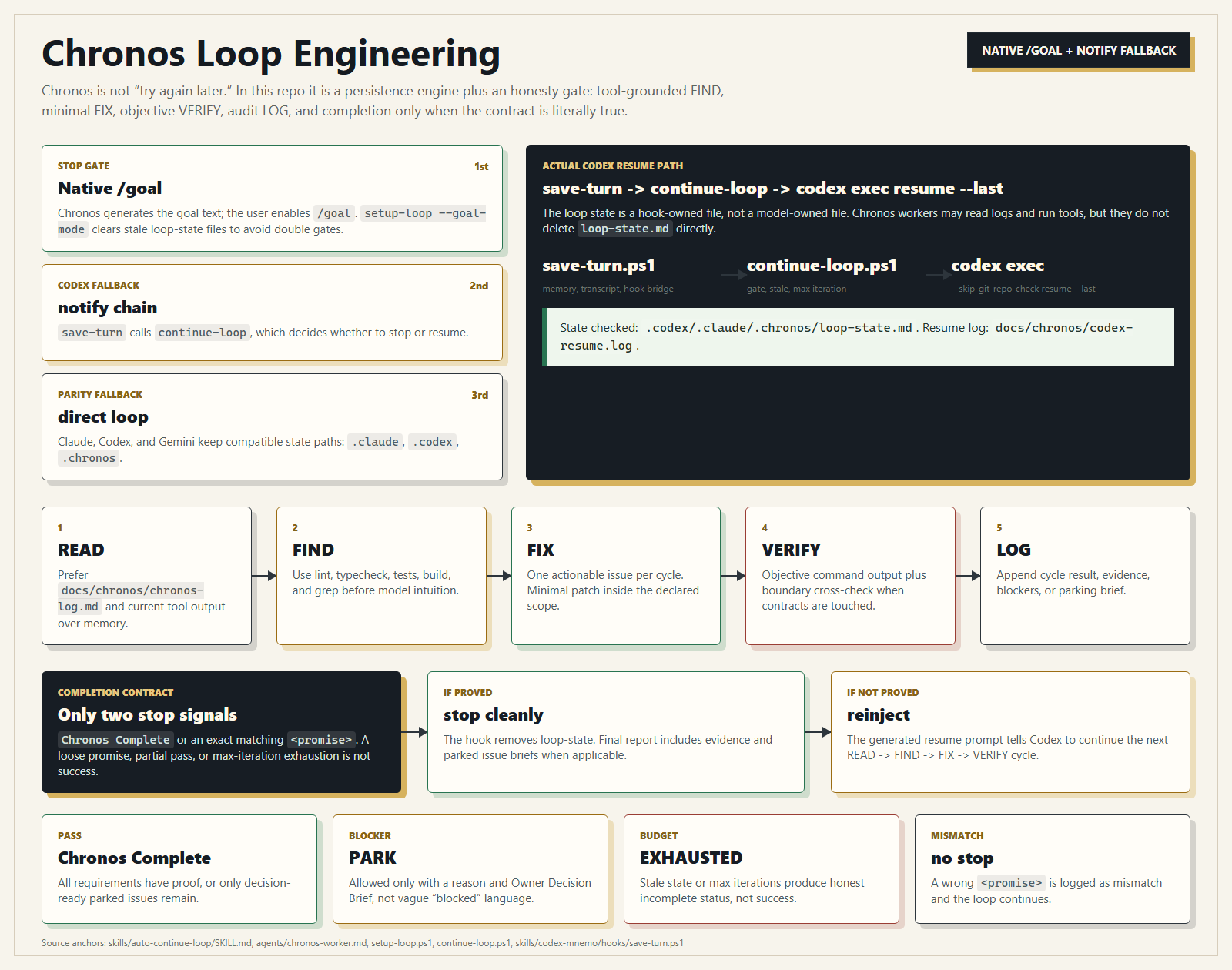Click the .chronos code chip
Image resolution: width=1232 pixels, height=970 pixels.
pos(89,458)
